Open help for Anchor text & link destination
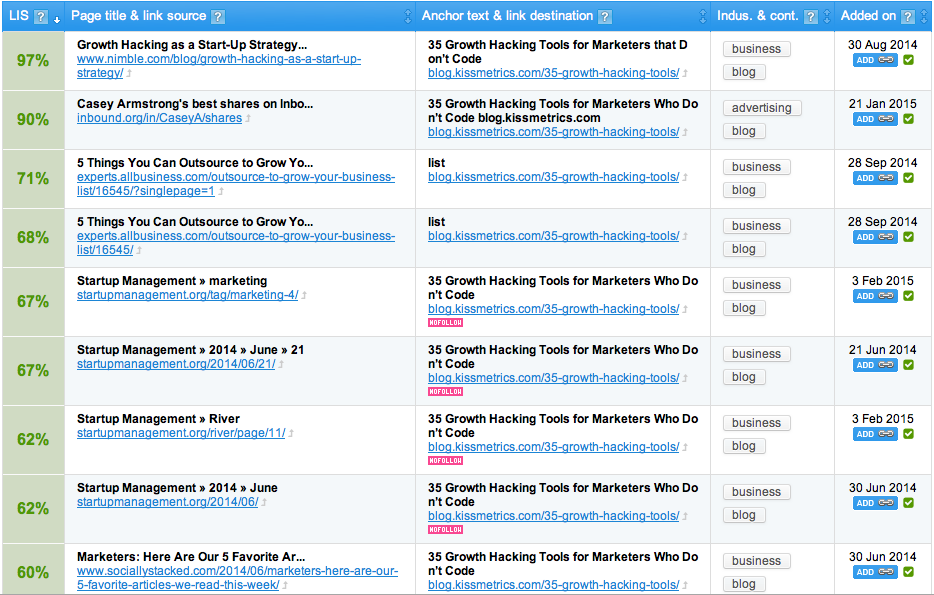 point(605,17)
